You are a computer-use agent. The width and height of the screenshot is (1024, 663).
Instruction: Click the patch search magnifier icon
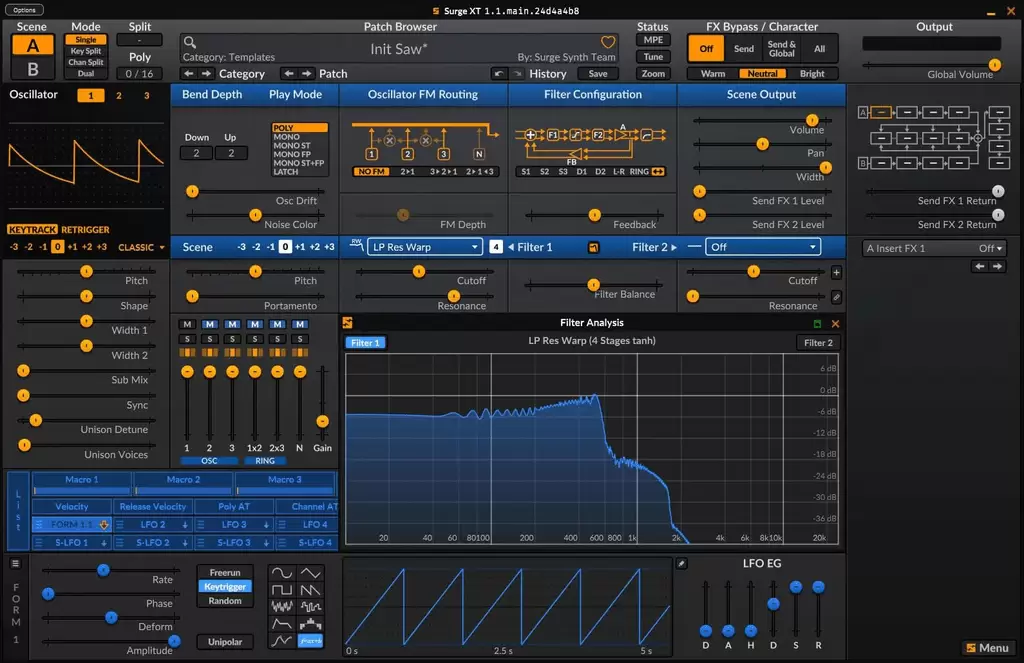point(189,42)
